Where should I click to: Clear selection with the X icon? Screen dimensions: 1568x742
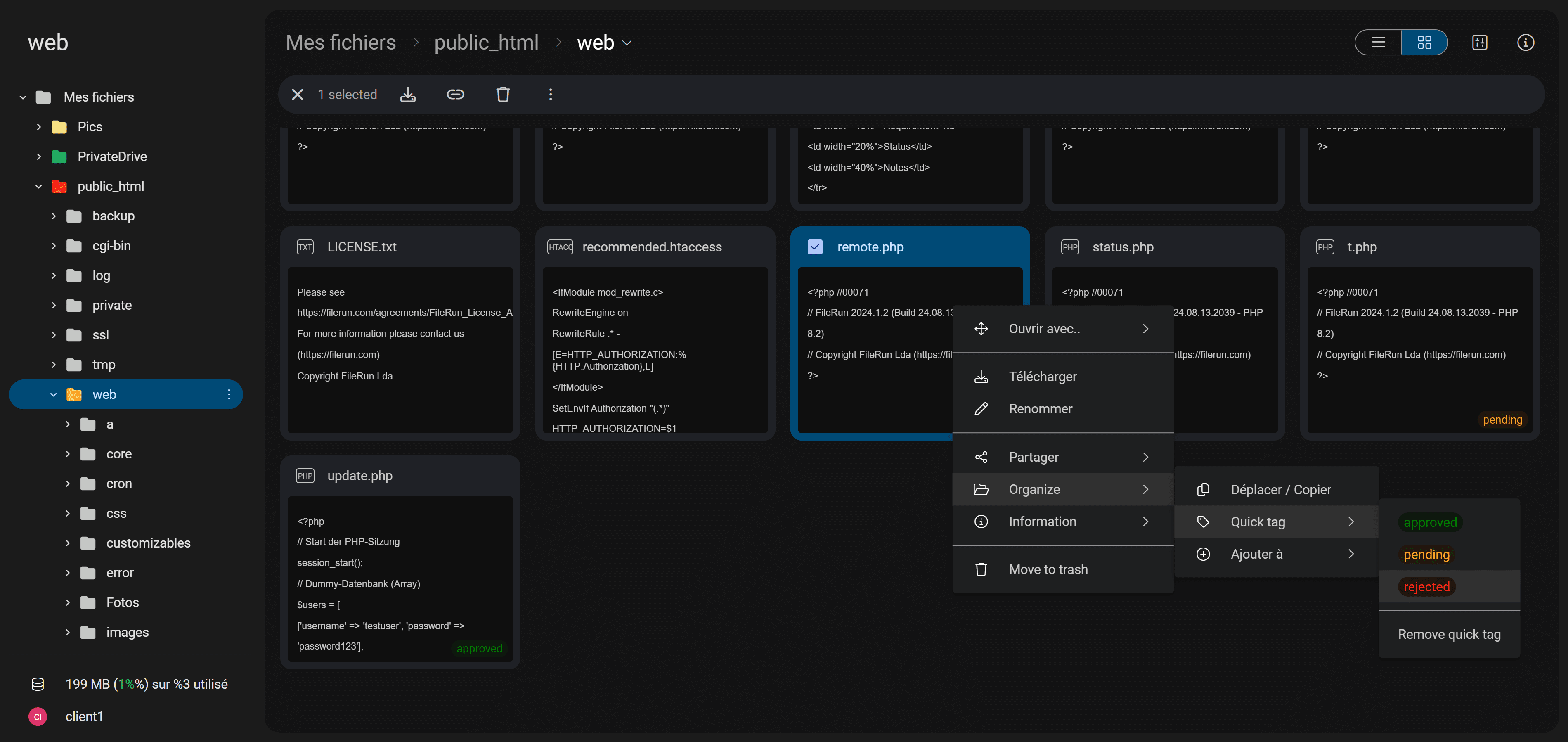[298, 95]
